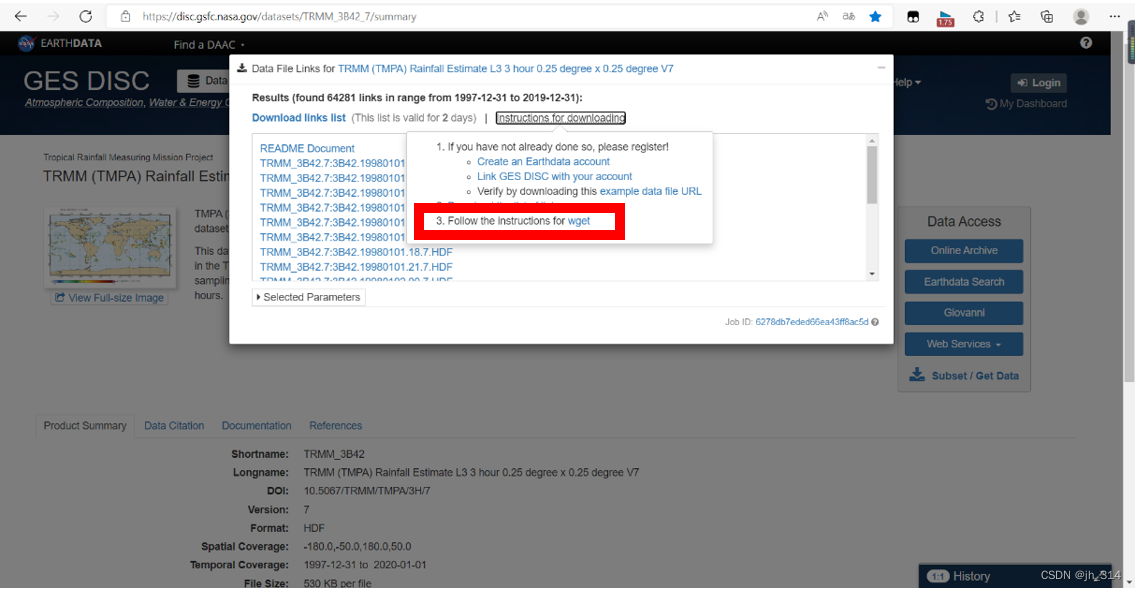The width and height of the screenshot is (1137, 592).
Task: Click down arrow of links list scrollbar
Action: pos(872,274)
